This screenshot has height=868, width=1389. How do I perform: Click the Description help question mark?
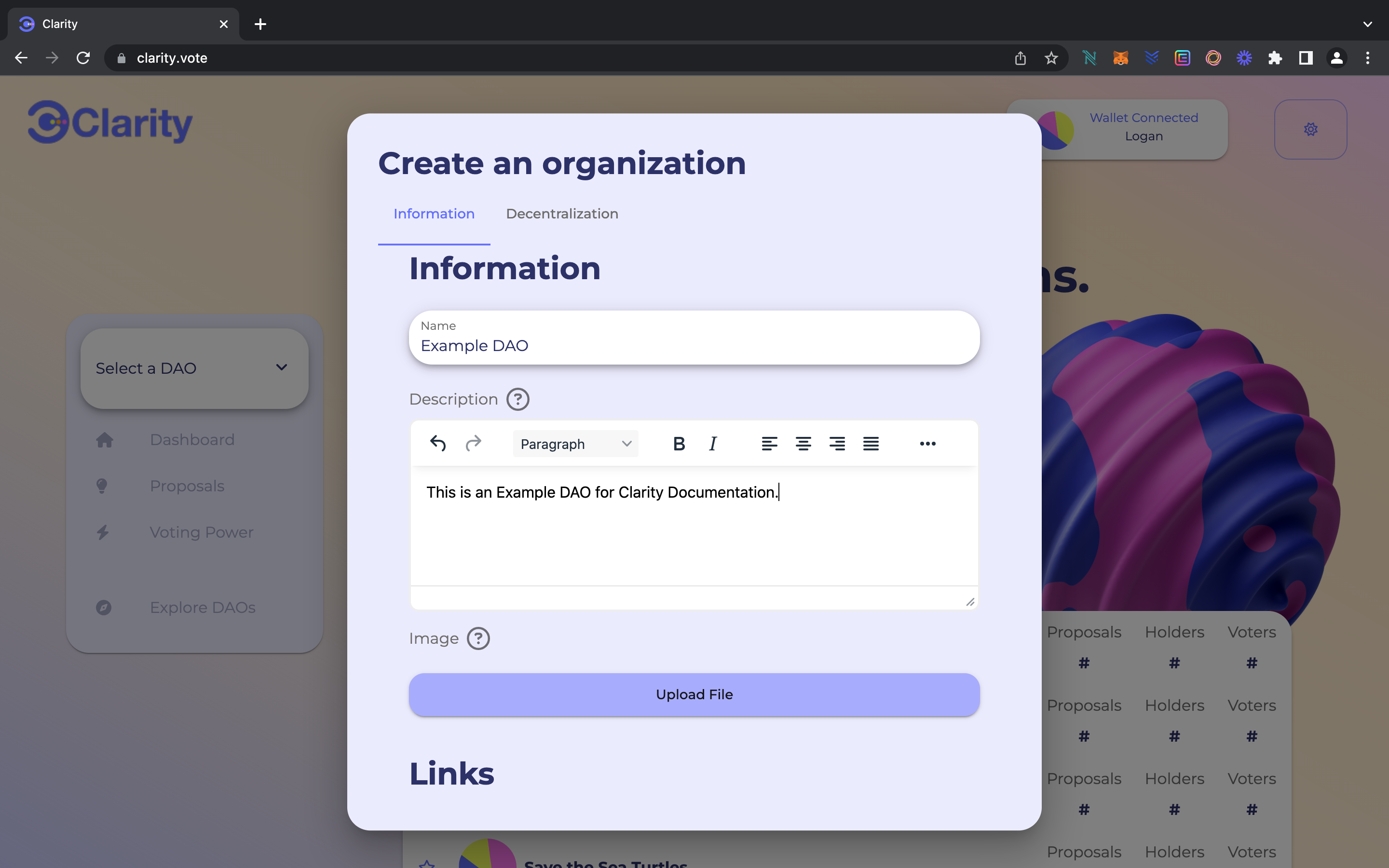pyautogui.click(x=517, y=399)
